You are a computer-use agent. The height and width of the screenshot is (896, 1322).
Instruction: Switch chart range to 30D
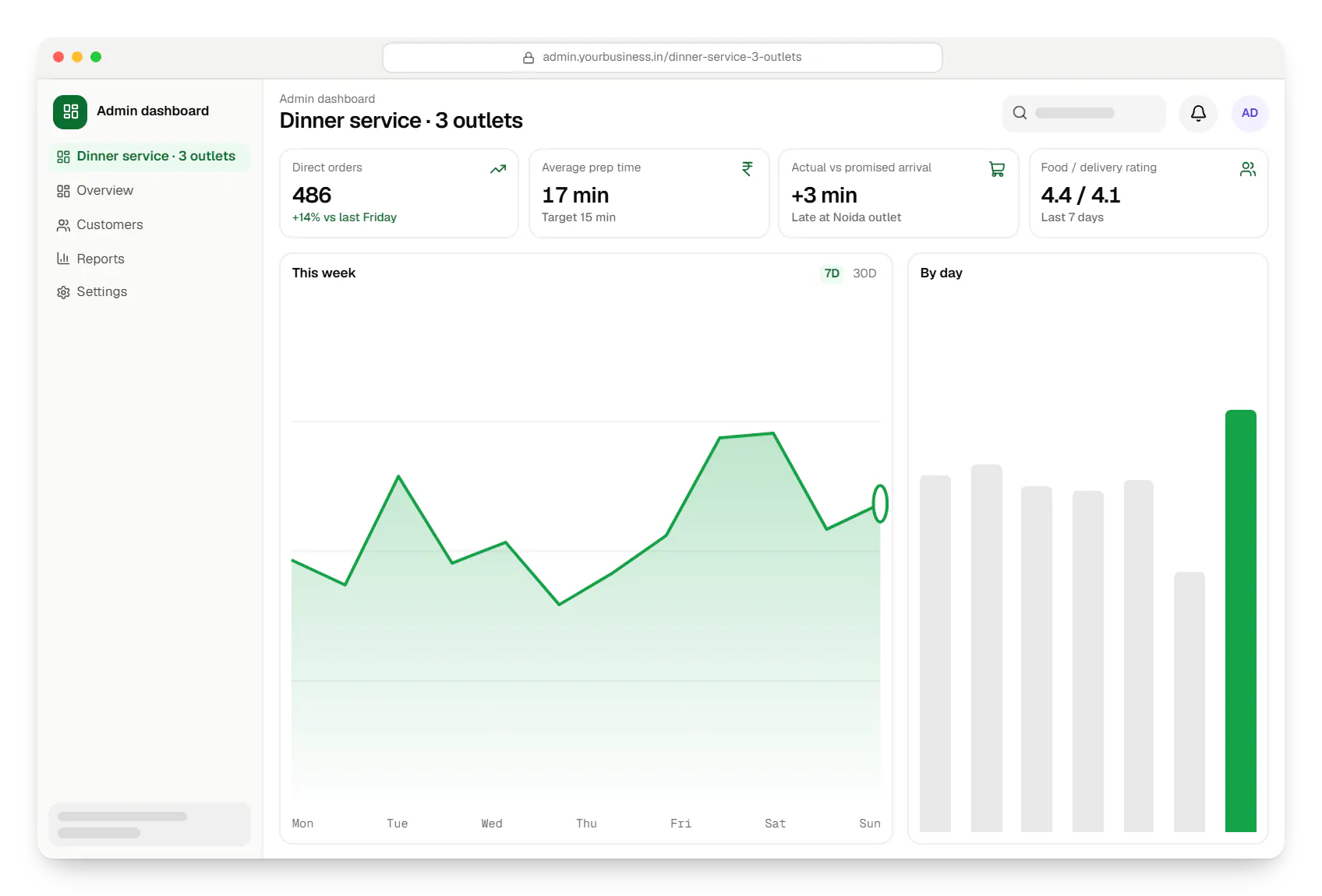click(864, 273)
